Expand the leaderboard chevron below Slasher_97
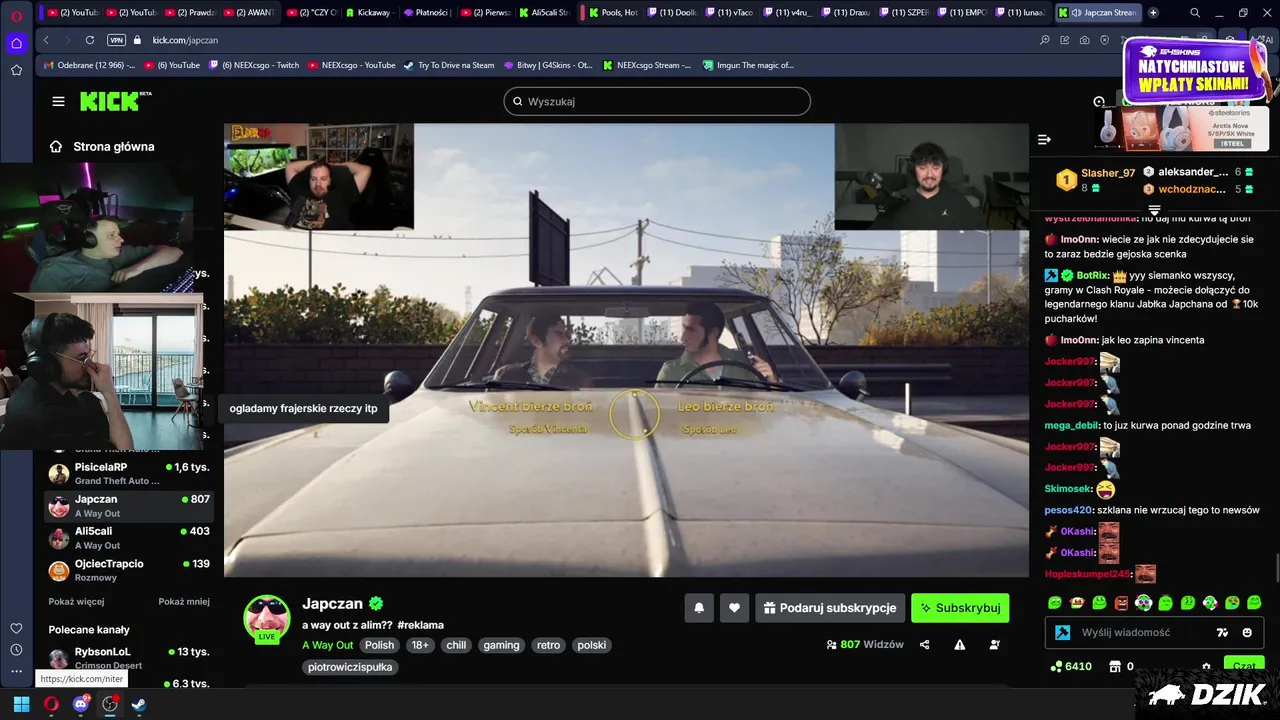The width and height of the screenshot is (1280, 720). pos(1154,210)
